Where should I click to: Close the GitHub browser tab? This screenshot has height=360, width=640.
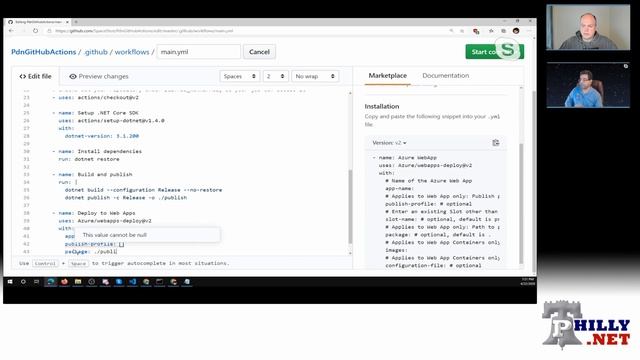pos(67,22)
